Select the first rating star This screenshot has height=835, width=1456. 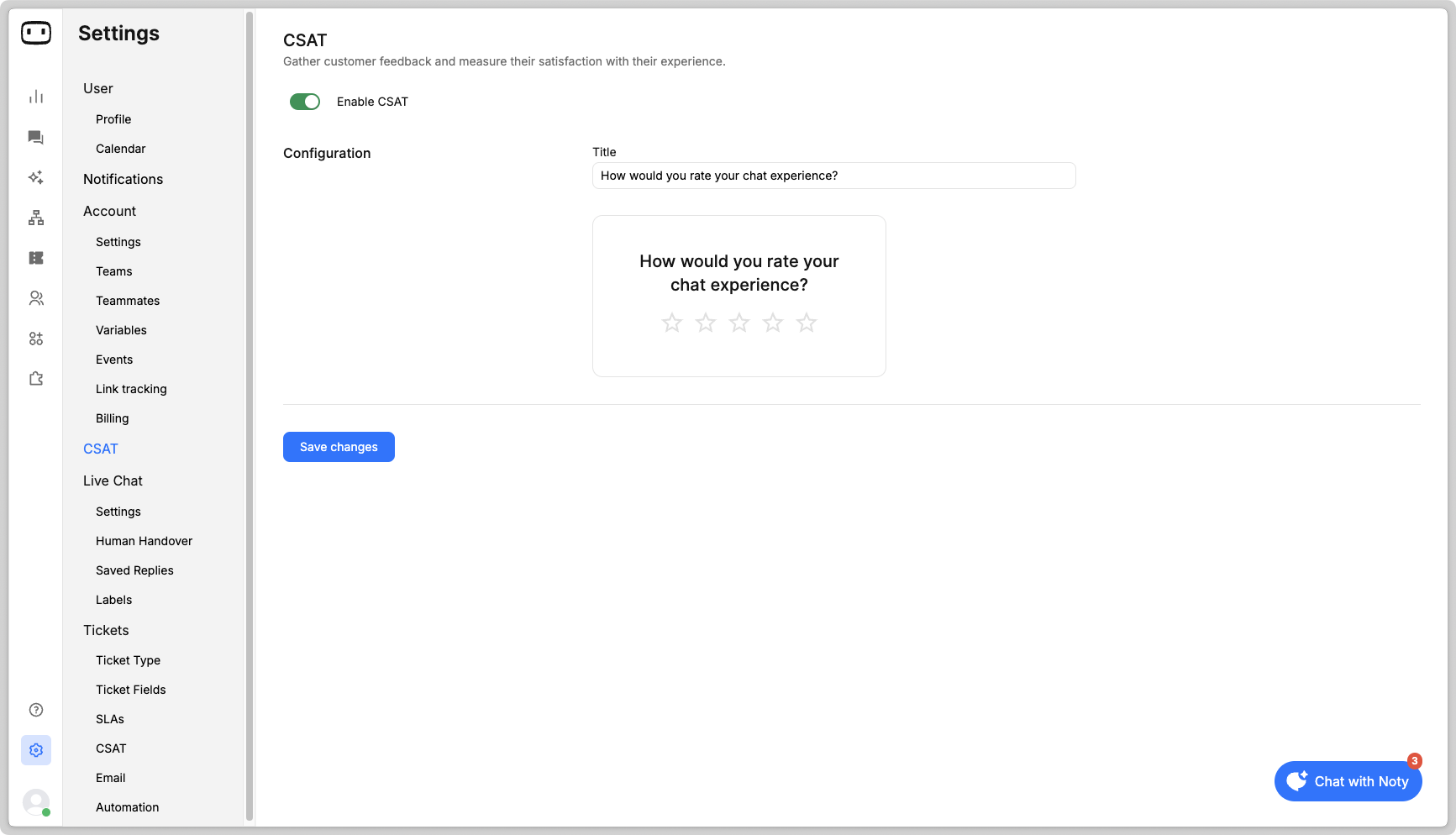pos(672,323)
